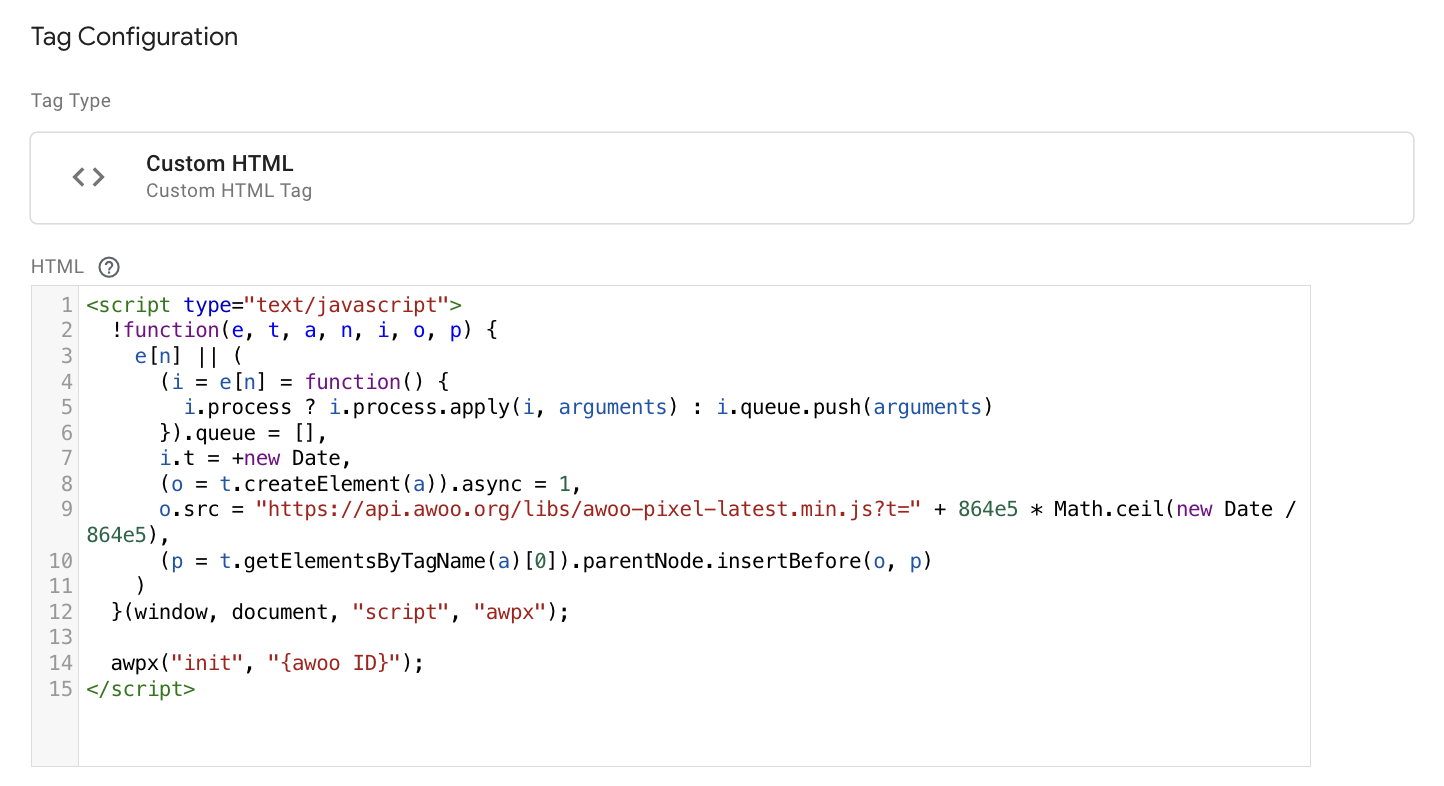Click the "{awoo ID}" placeholder string
The image size is (1444, 786).
(x=334, y=662)
